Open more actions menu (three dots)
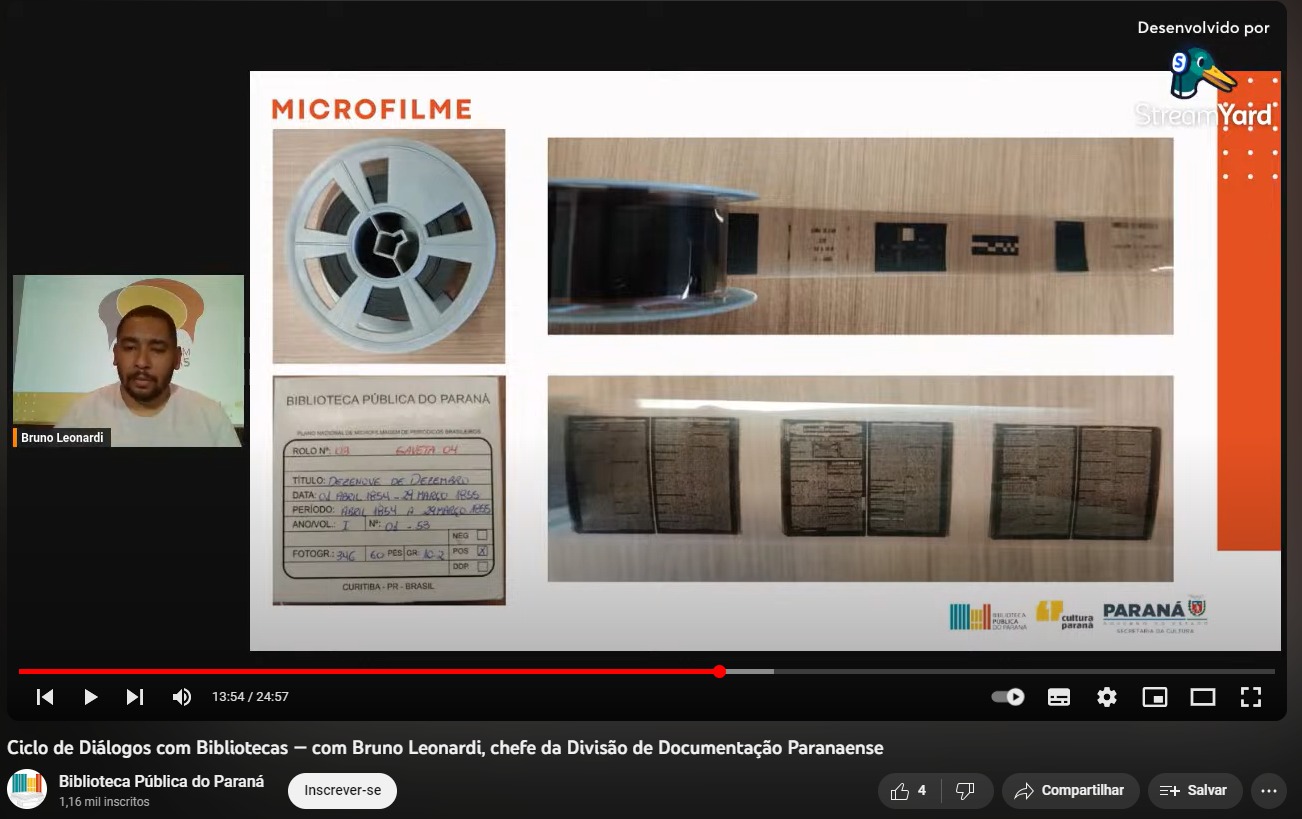 click(1268, 791)
